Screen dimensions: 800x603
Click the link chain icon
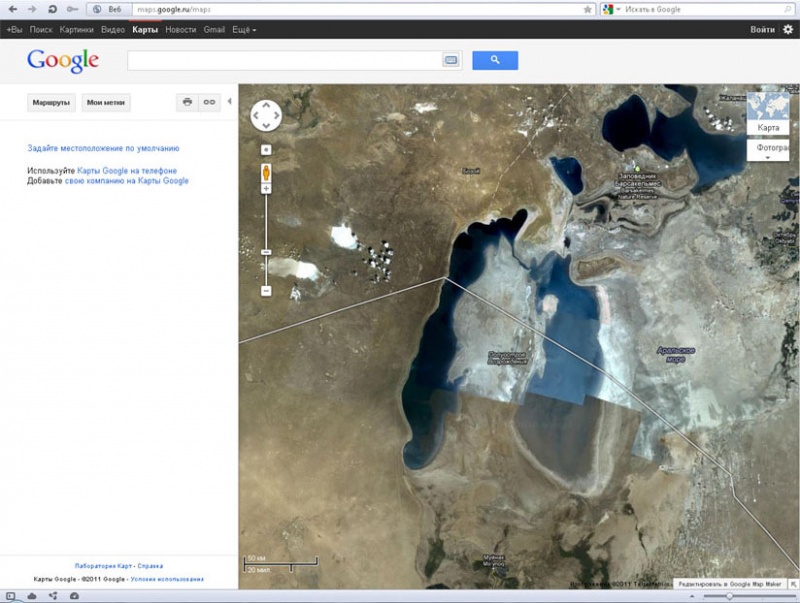point(209,102)
